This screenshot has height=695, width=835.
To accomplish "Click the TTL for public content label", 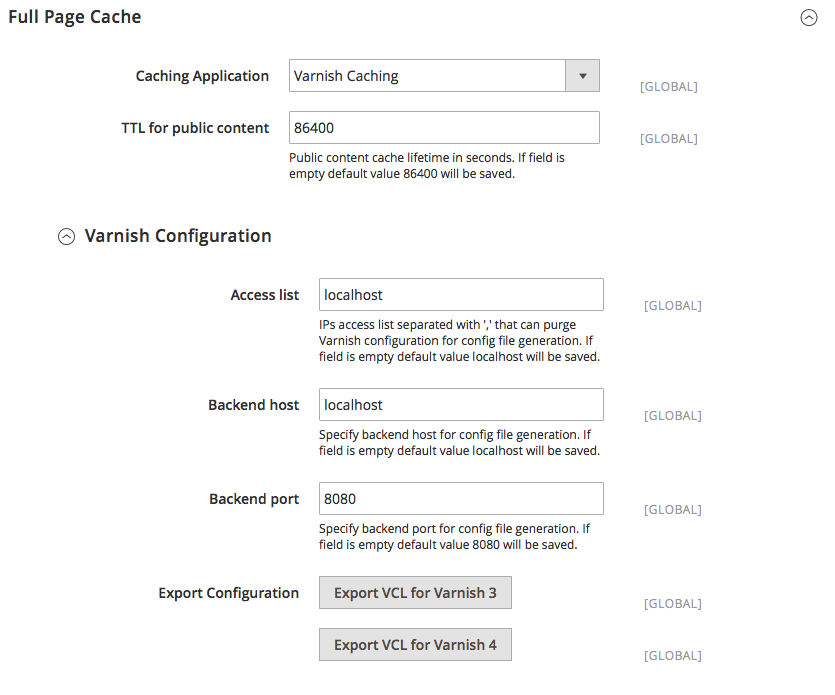I will pyautogui.click(x=195, y=128).
